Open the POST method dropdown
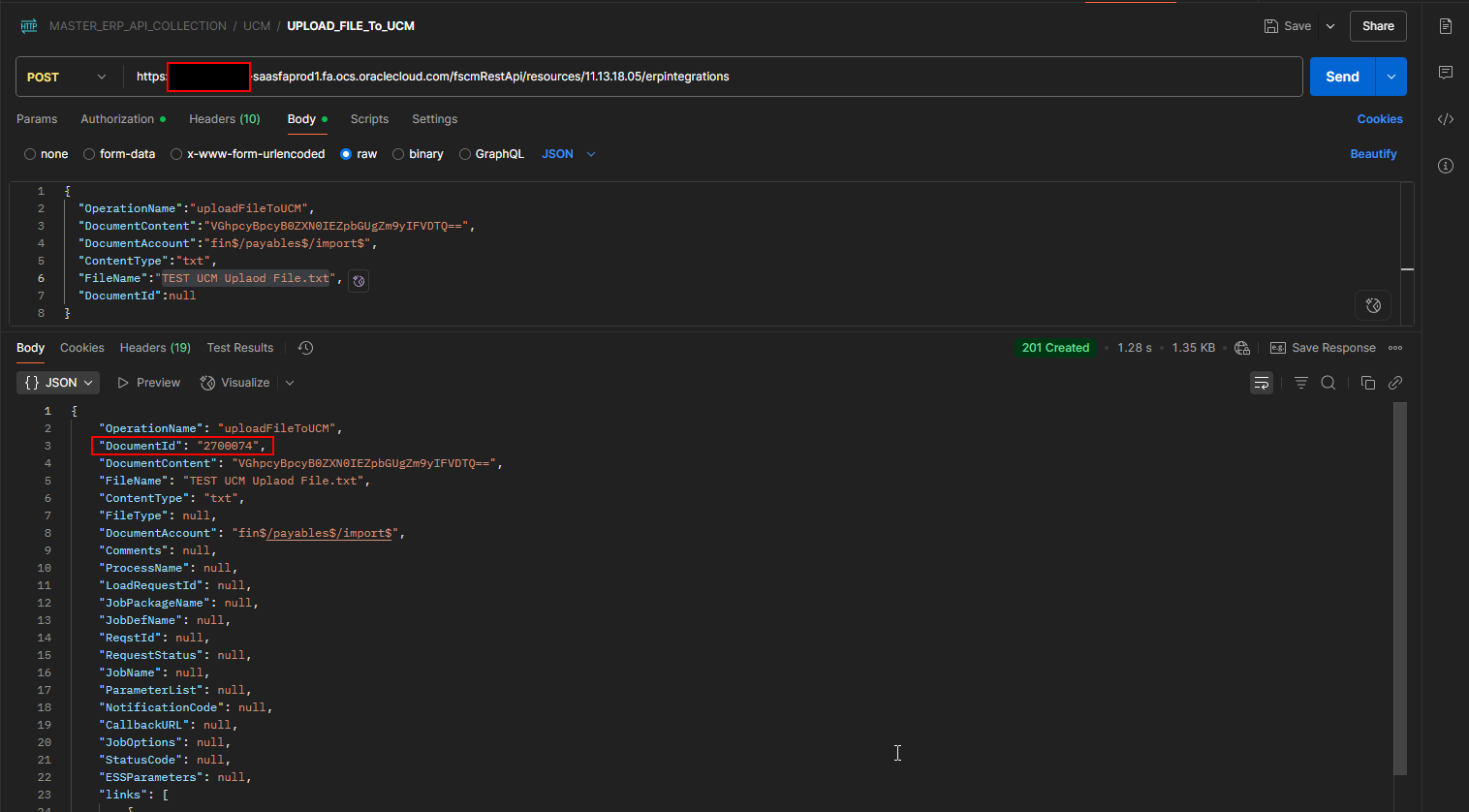Viewport: 1469px width, 812px height. tap(67, 77)
